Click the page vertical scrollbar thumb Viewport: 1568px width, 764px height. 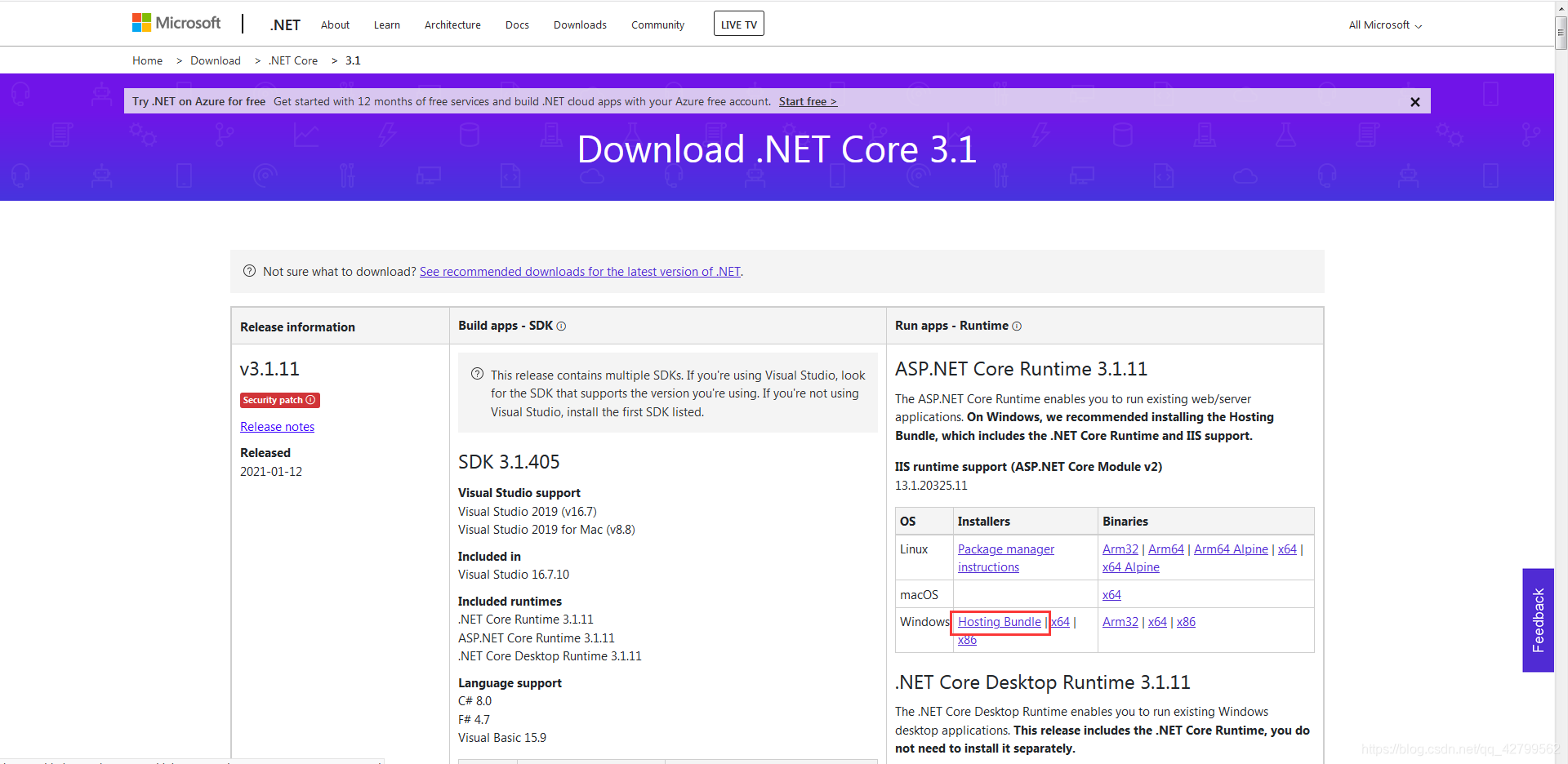[1561, 33]
